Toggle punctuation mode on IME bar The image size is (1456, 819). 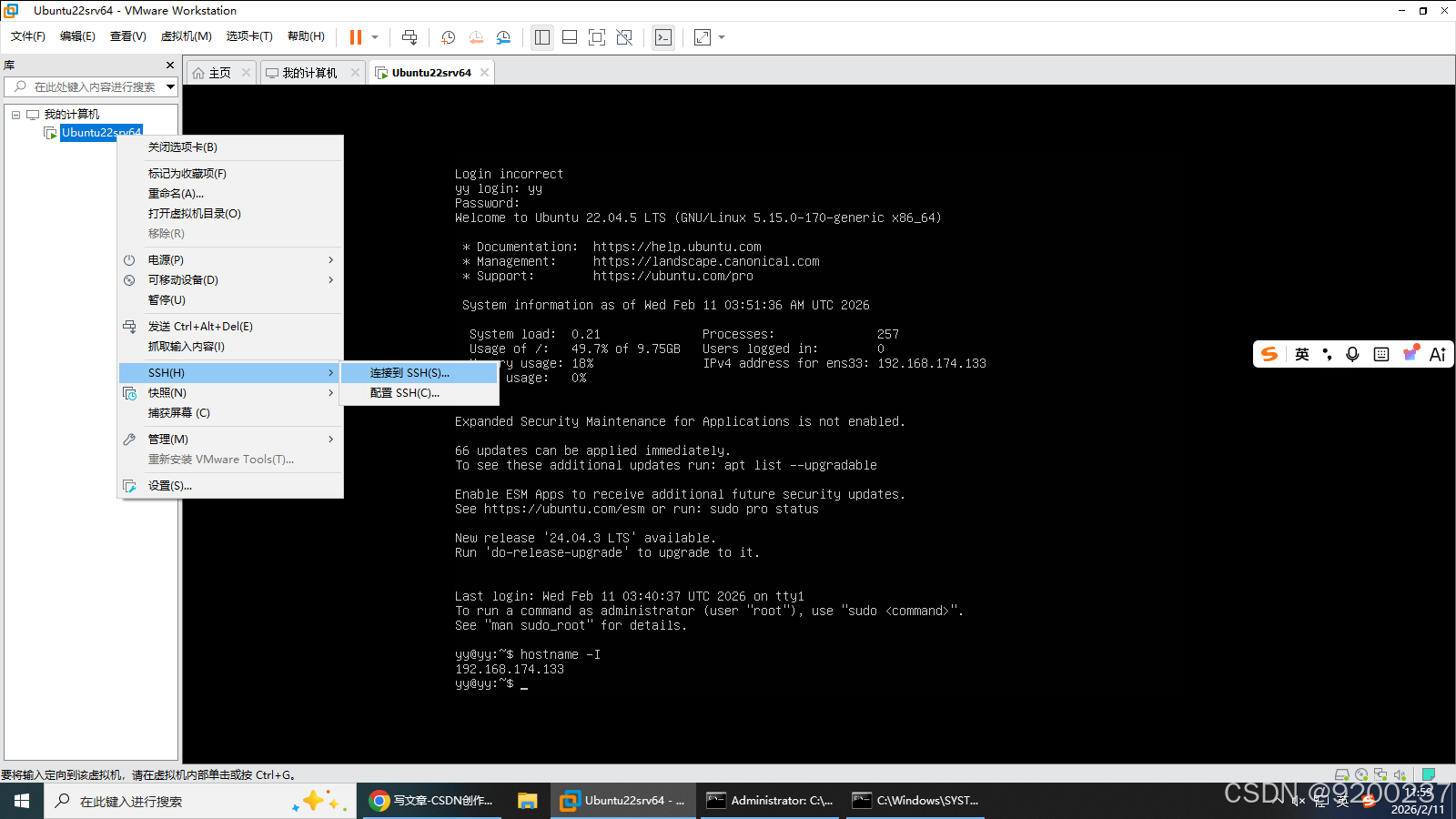(1328, 354)
